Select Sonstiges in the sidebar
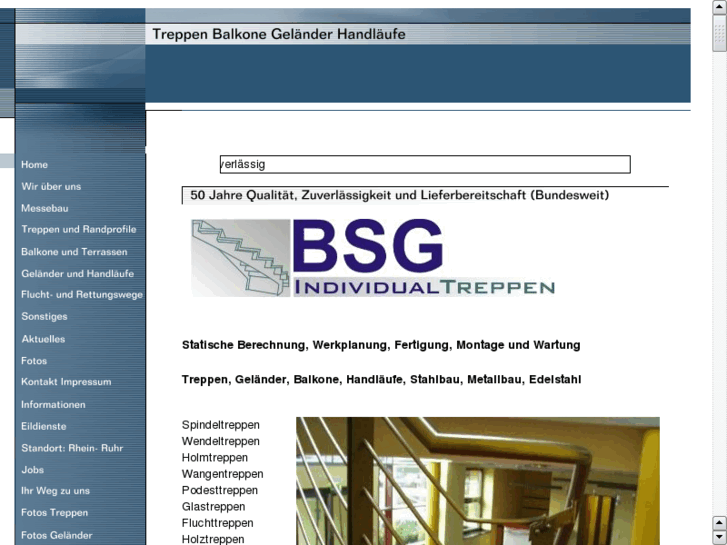This screenshot has height=545, width=727. point(44,316)
